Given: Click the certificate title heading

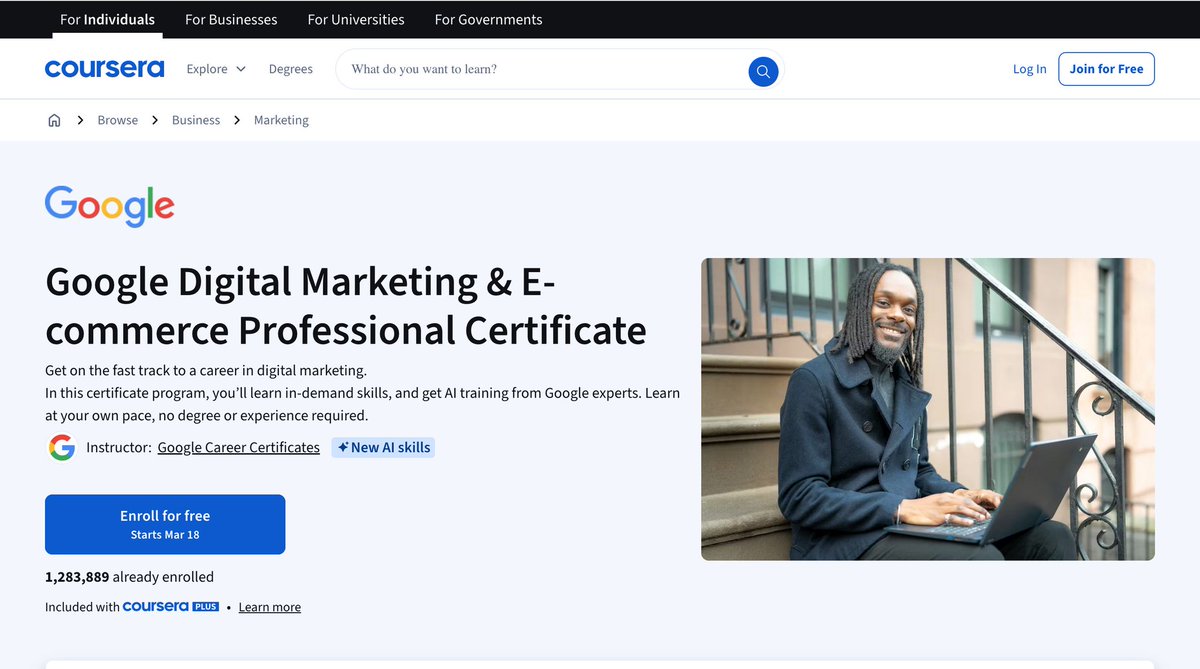Looking at the screenshot, I should (x=346, y=306).
